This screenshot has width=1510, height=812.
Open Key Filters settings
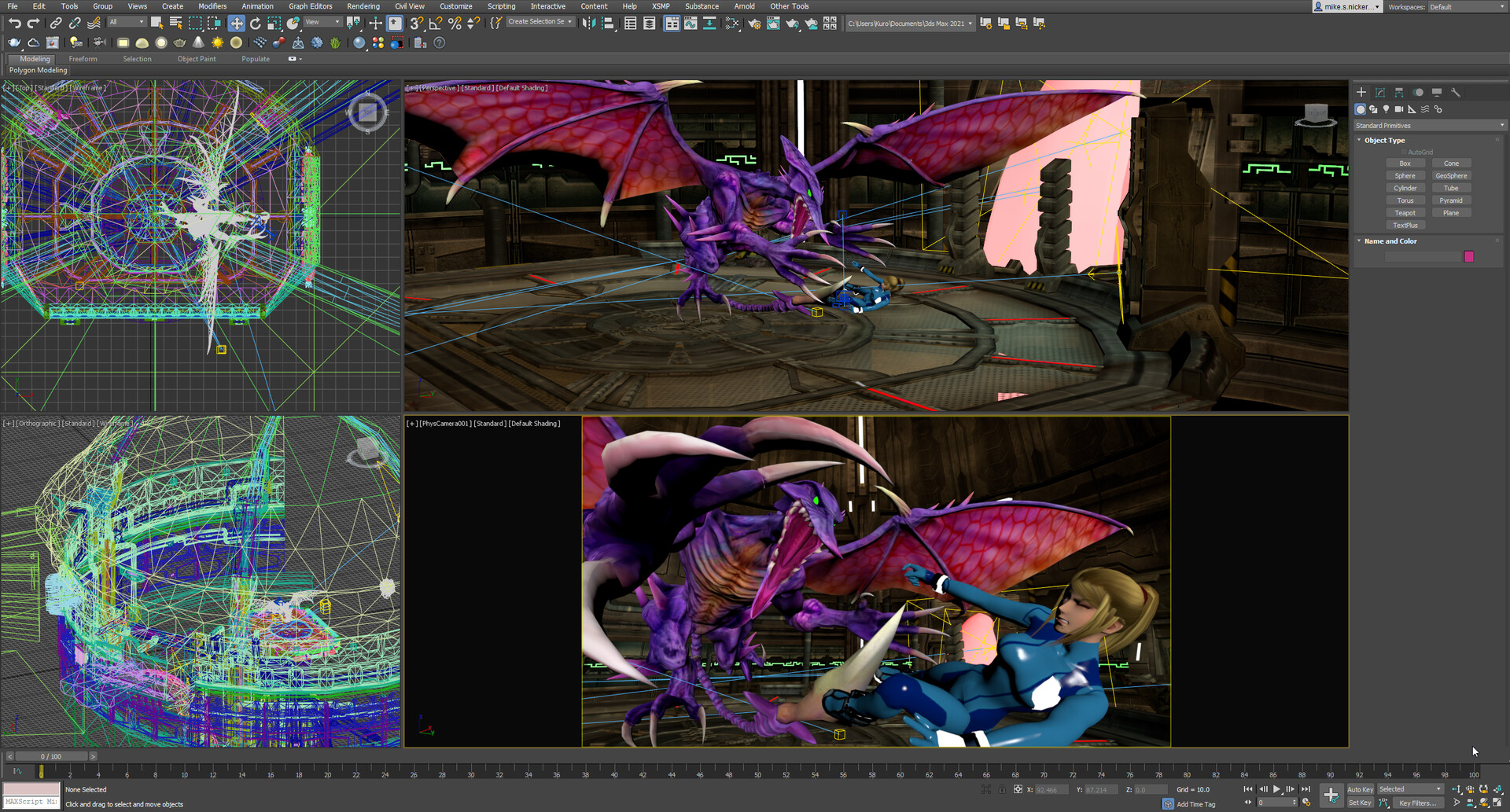coord(1418,803)
